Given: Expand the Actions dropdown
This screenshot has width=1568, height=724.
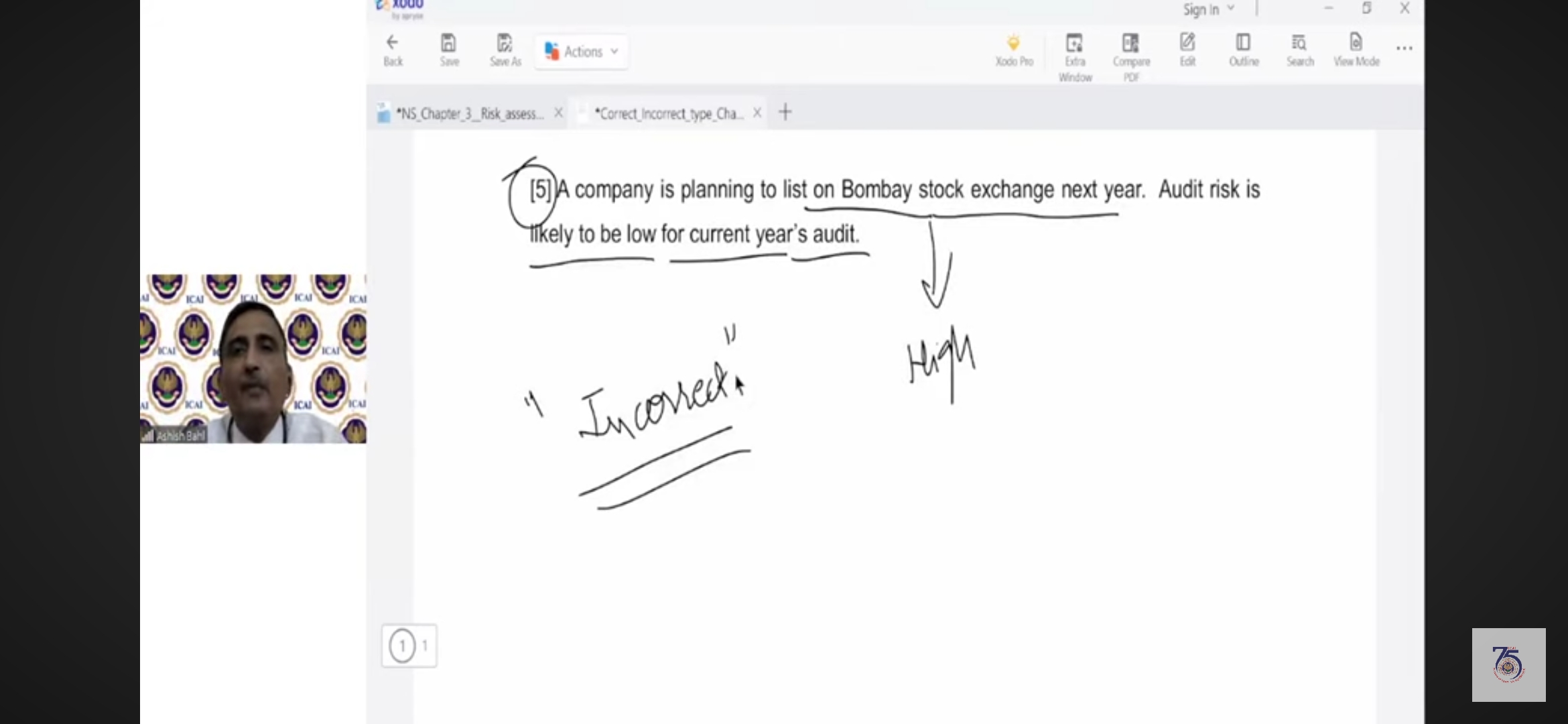Looking at the screenshot, I should (582, 52).
